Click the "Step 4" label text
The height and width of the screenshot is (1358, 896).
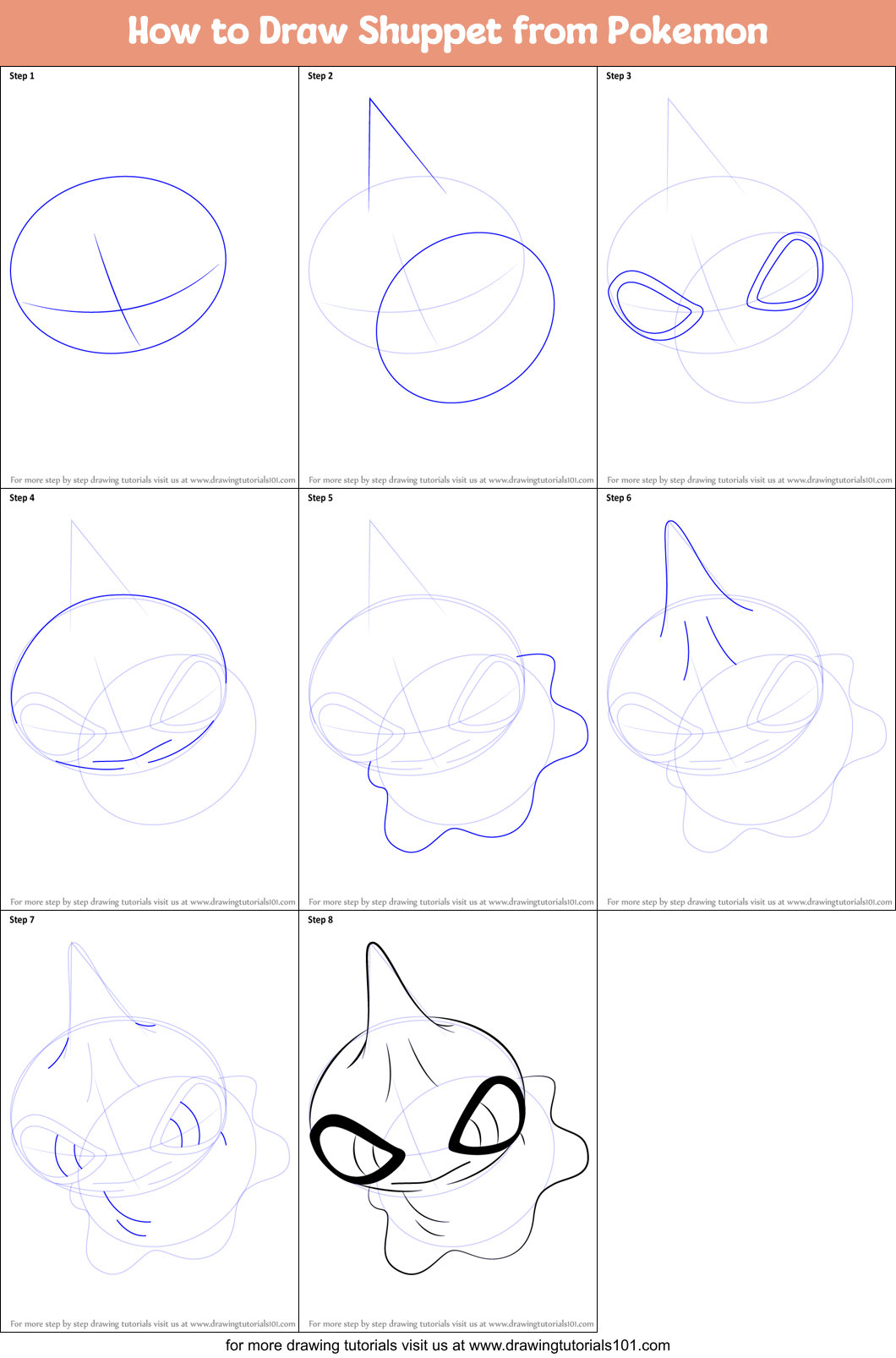pyautogui.click(x=22, y=498)
